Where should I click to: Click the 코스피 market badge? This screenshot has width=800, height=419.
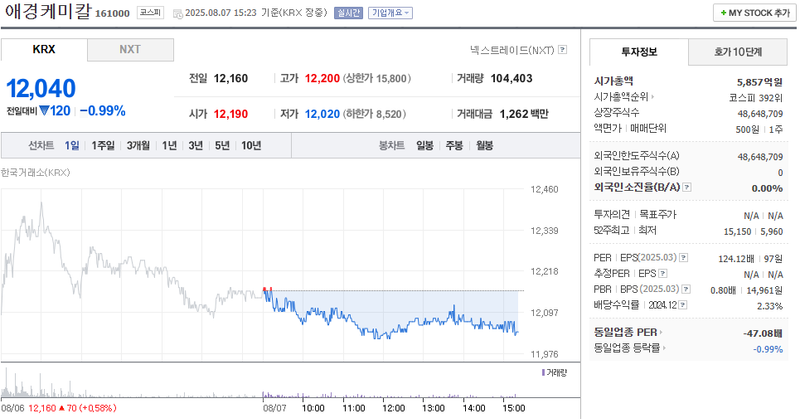coord(151,12)
